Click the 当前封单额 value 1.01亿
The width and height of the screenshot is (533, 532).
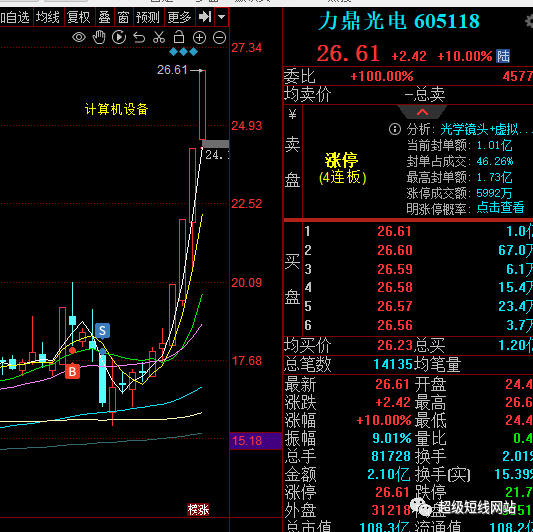(x=494, y=145)
